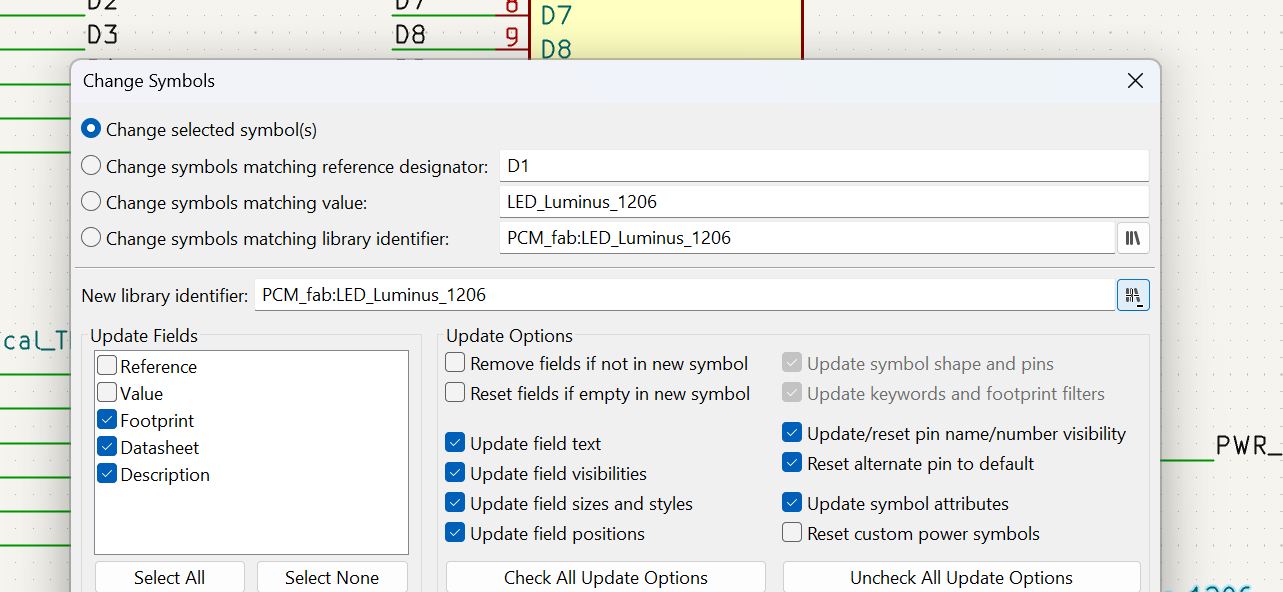Image resolution: width=1283 pixels, height=592 pixels.
Task: Uncheck the Description field
Action: click(x=107, y=473)
